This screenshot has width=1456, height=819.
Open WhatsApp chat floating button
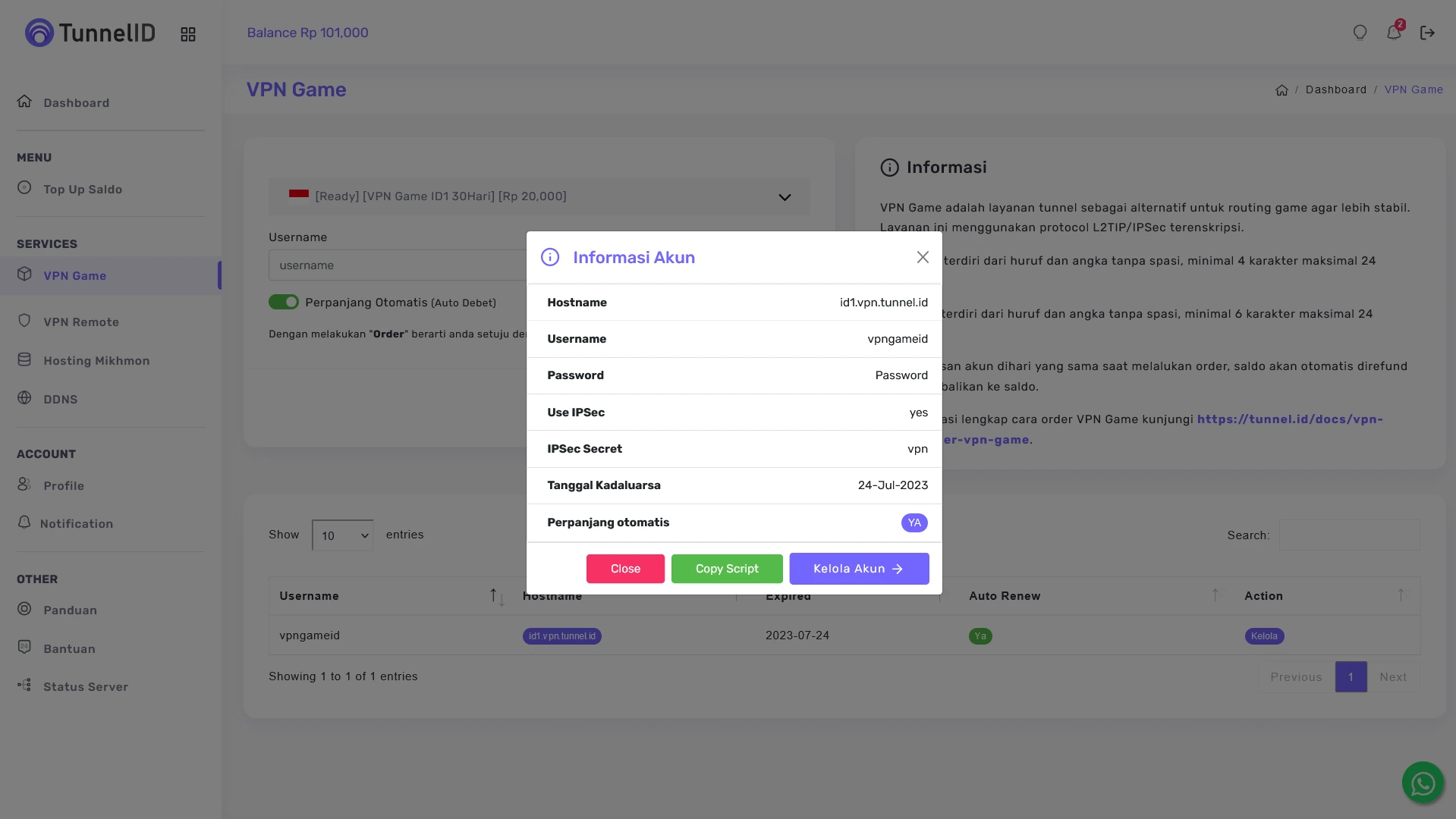tap(1423, 783)
